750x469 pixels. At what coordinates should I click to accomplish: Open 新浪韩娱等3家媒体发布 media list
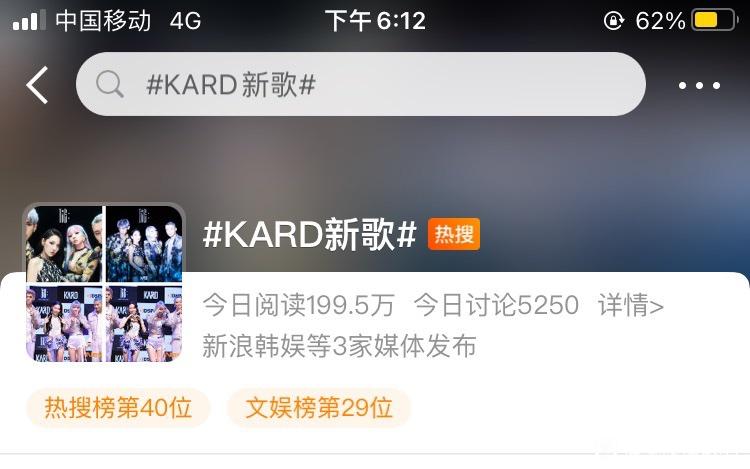(x=339, y=346)
